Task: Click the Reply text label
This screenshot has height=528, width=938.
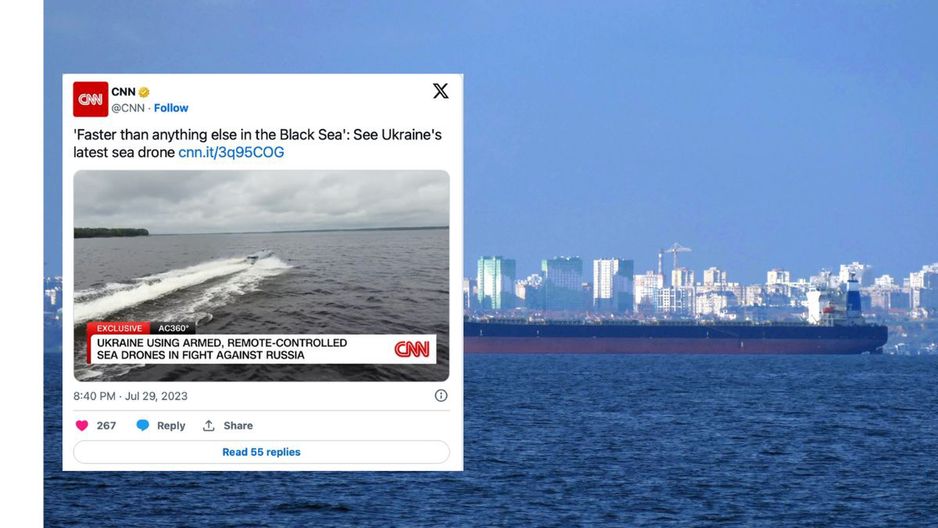Action: (x=171, y=426)
